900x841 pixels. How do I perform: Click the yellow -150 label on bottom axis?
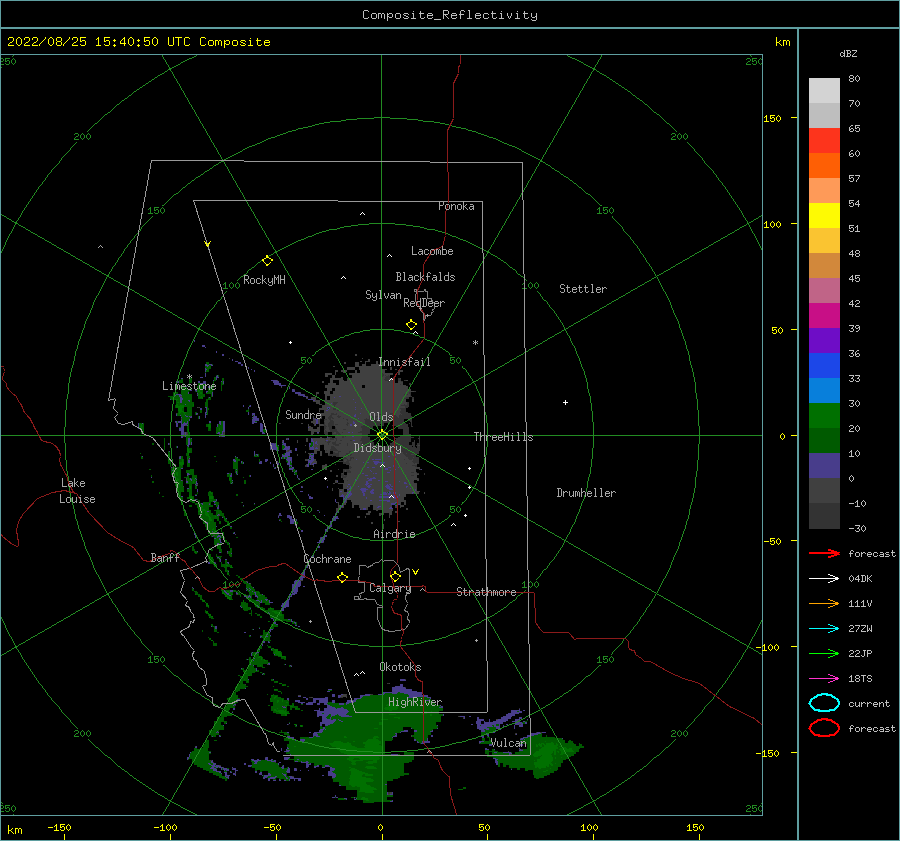point(59,827)
